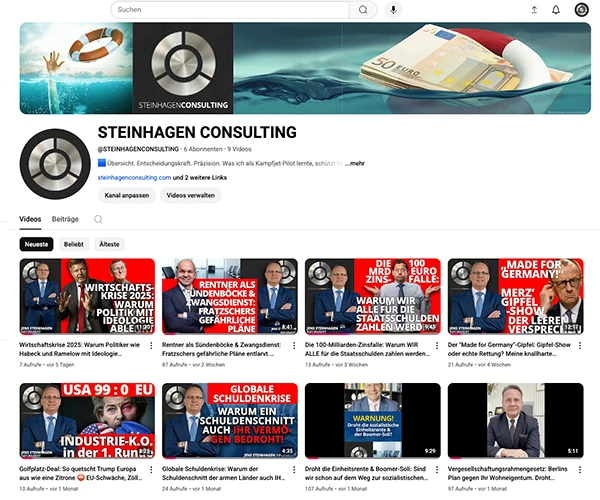Click '21 Aufrufe · vor 4 Wochen' text
This screenshot has height=500, width=600.
point(479,365)
